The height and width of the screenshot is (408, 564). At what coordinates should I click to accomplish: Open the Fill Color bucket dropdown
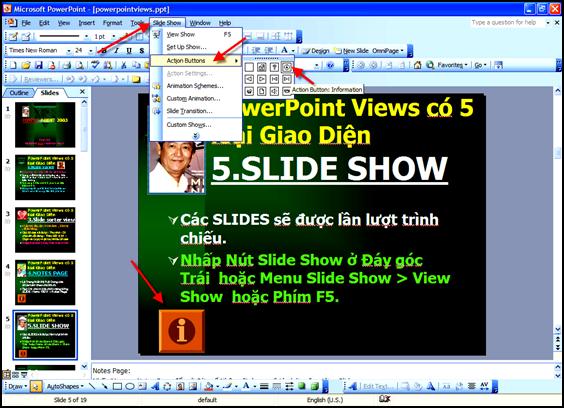218,387
